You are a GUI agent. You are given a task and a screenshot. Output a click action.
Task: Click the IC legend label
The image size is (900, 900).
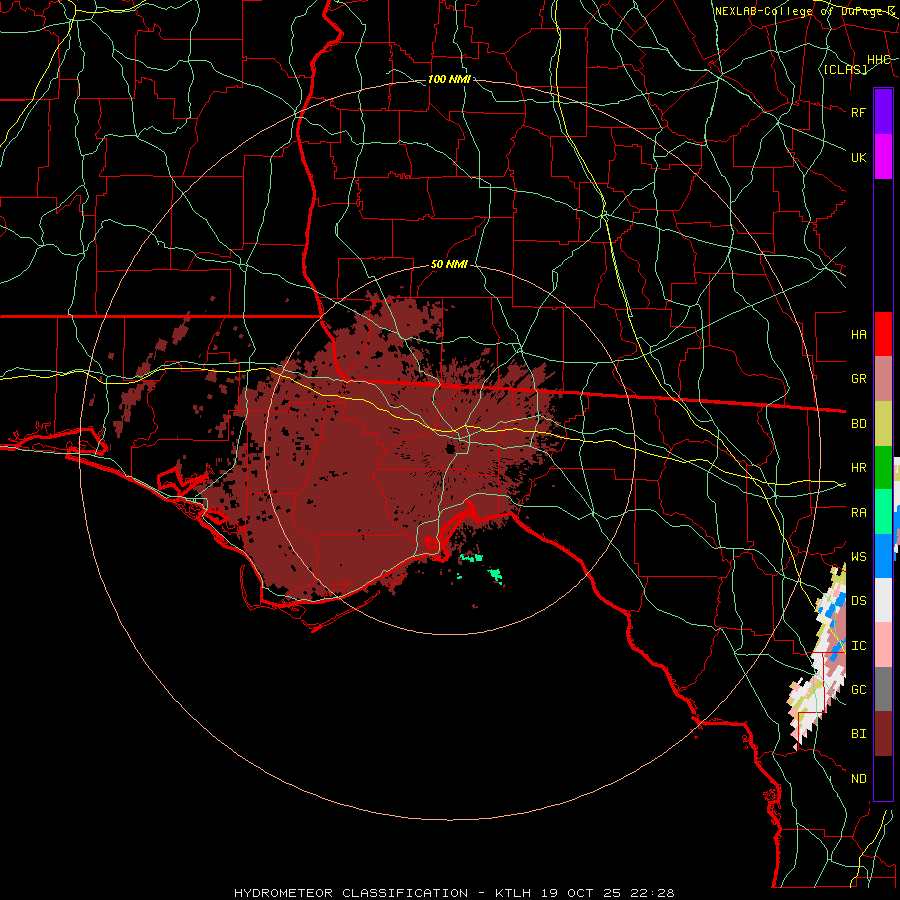point(859,646)
